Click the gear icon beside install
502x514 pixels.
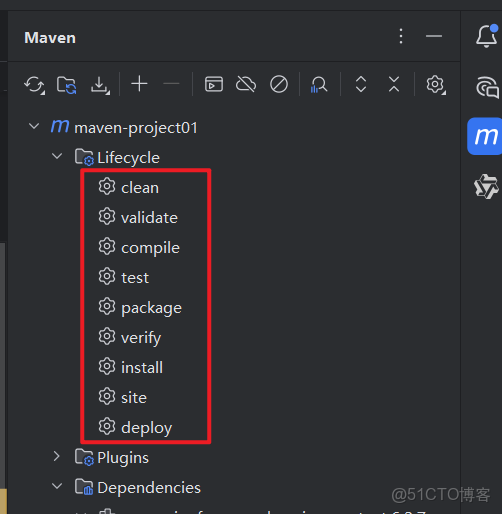pos(107,366)
